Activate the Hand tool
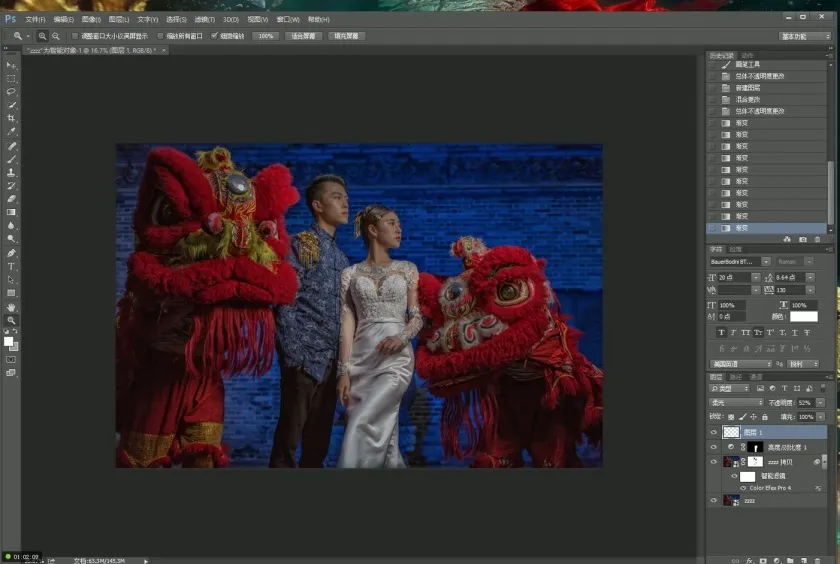Viewport: 840px width, 564px height. 12,307
